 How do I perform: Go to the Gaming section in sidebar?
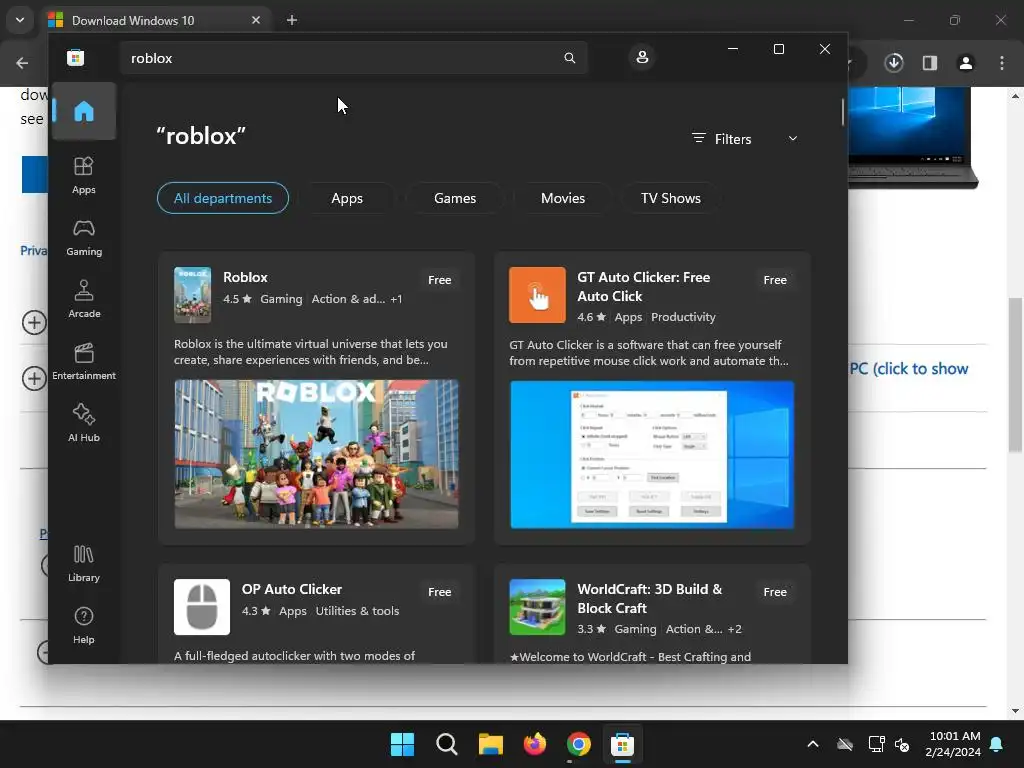pyautogui.click(x=84, y=237)
